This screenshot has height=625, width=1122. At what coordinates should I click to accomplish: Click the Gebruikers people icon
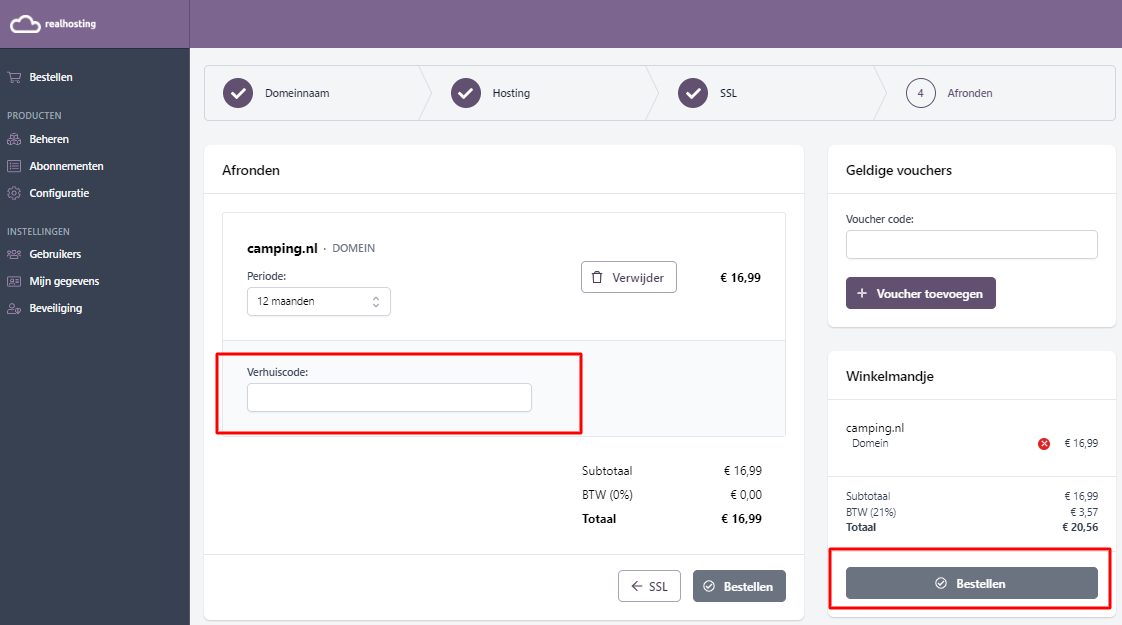[x=14, y=254]
